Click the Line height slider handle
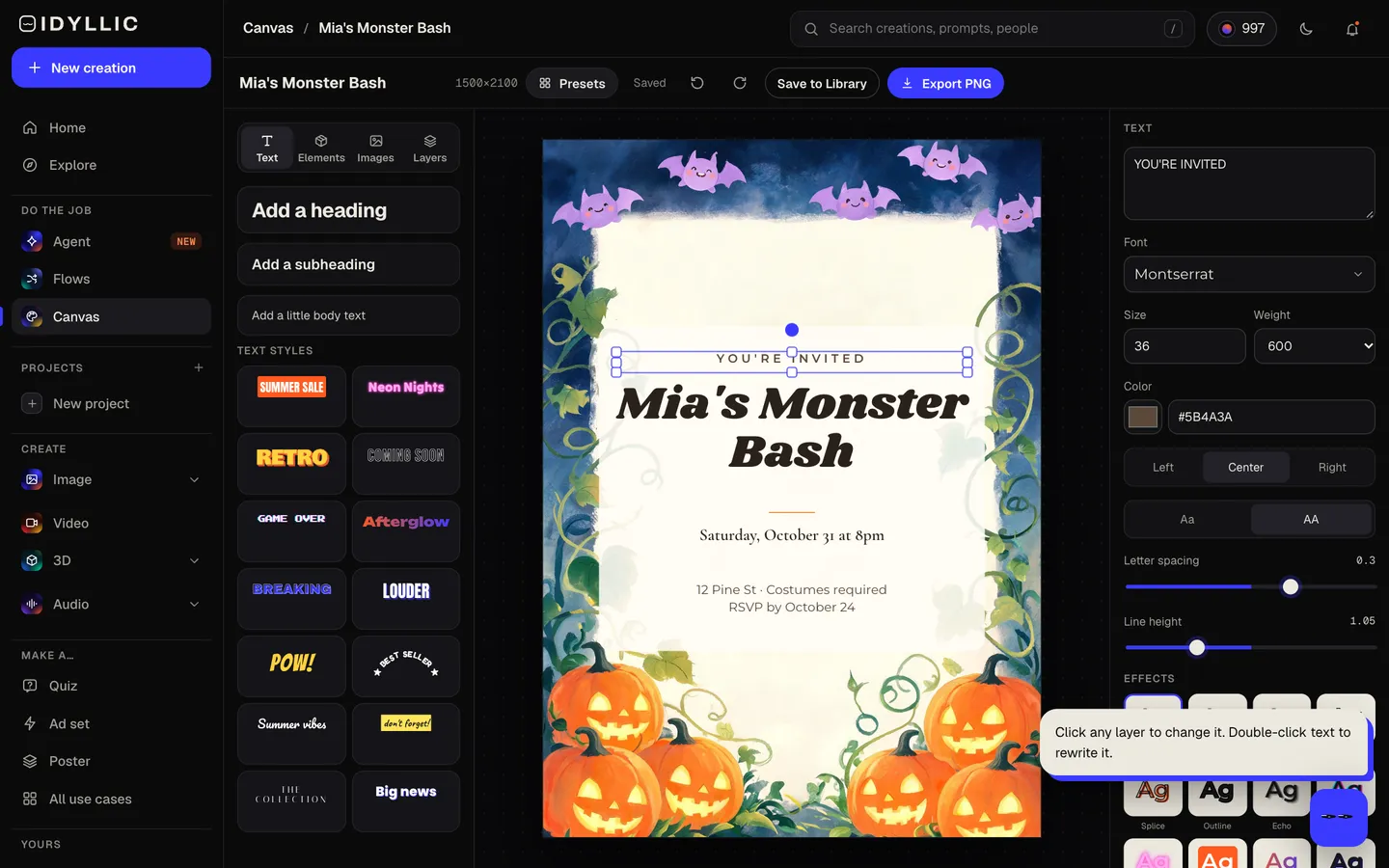This screenshot has width=1389, height=868. (1197, 647)
